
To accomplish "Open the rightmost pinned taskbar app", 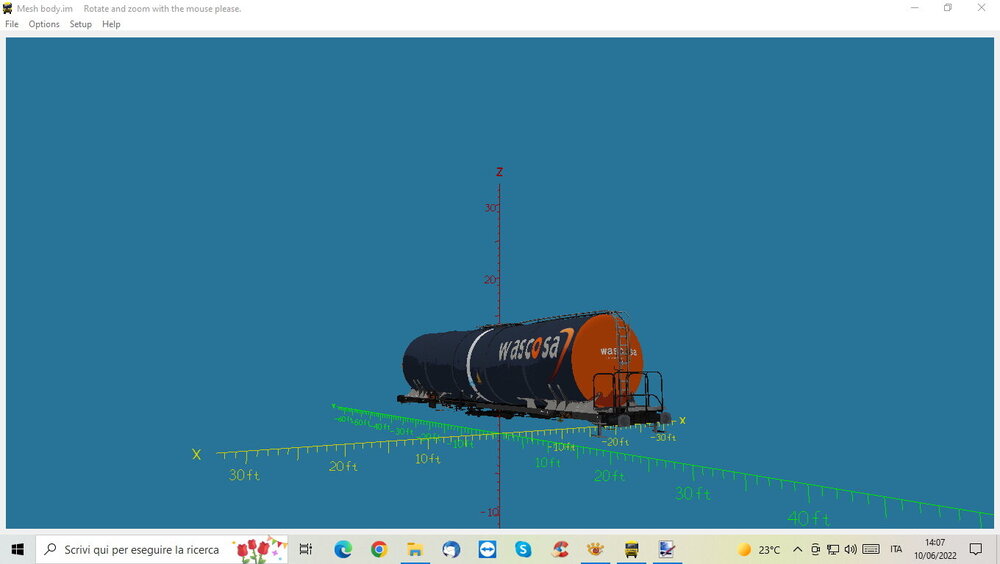I will 667,549.
